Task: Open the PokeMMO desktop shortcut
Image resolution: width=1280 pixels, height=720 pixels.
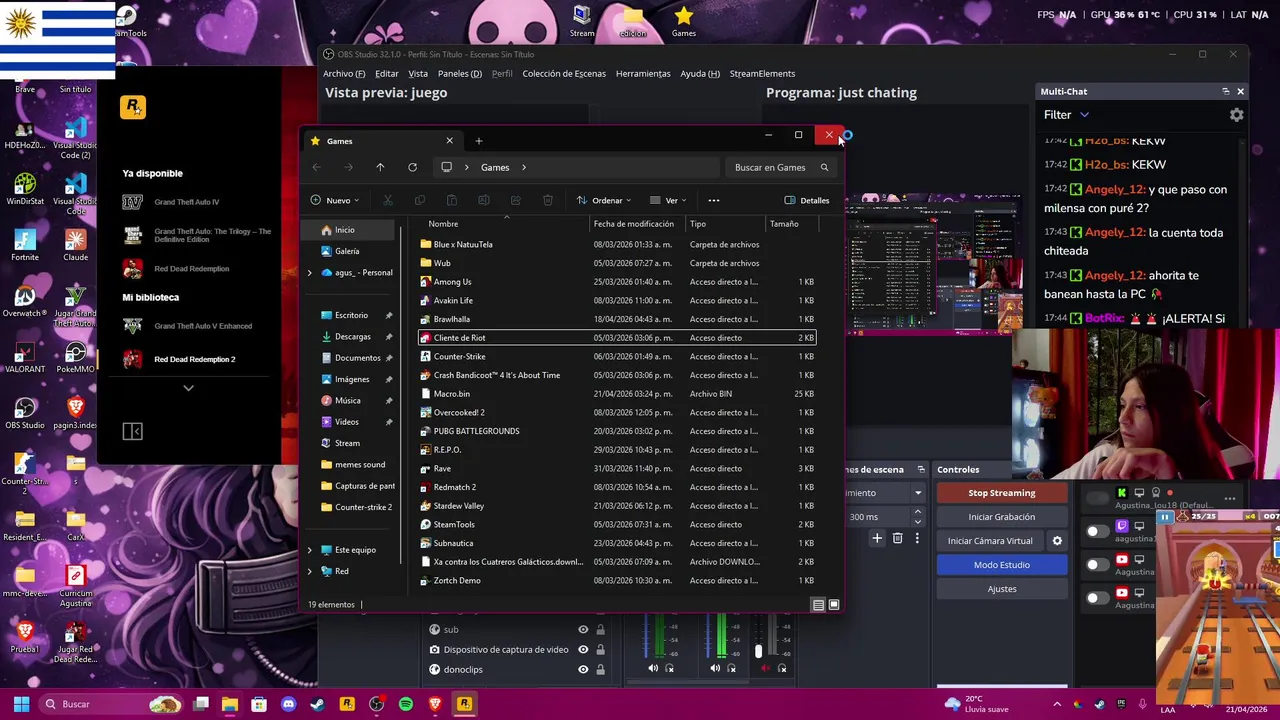Action: pyautogui.click(x=75, y=357)
